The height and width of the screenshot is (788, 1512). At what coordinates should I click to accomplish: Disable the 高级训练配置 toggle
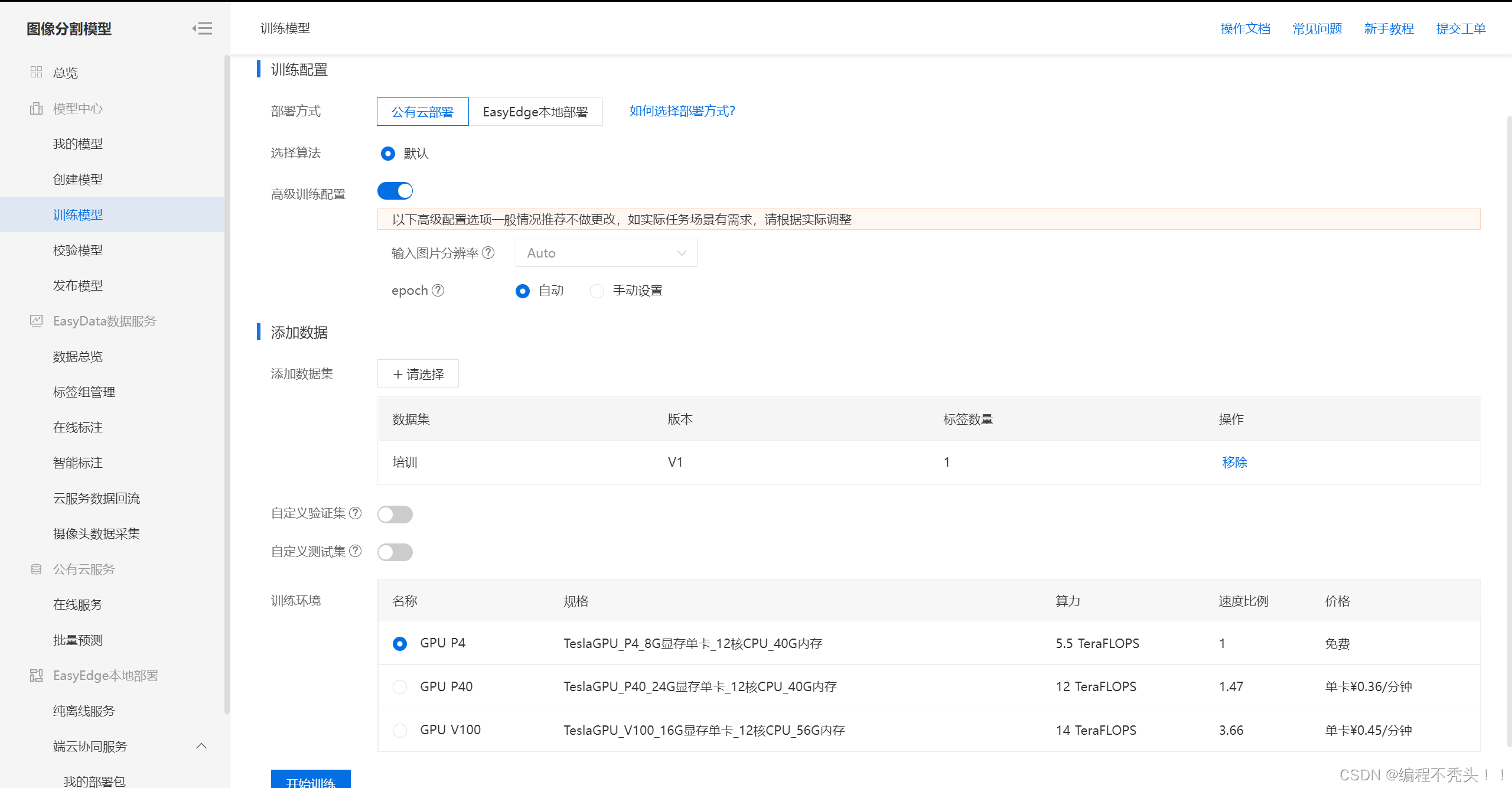click(x=395, y=190)
